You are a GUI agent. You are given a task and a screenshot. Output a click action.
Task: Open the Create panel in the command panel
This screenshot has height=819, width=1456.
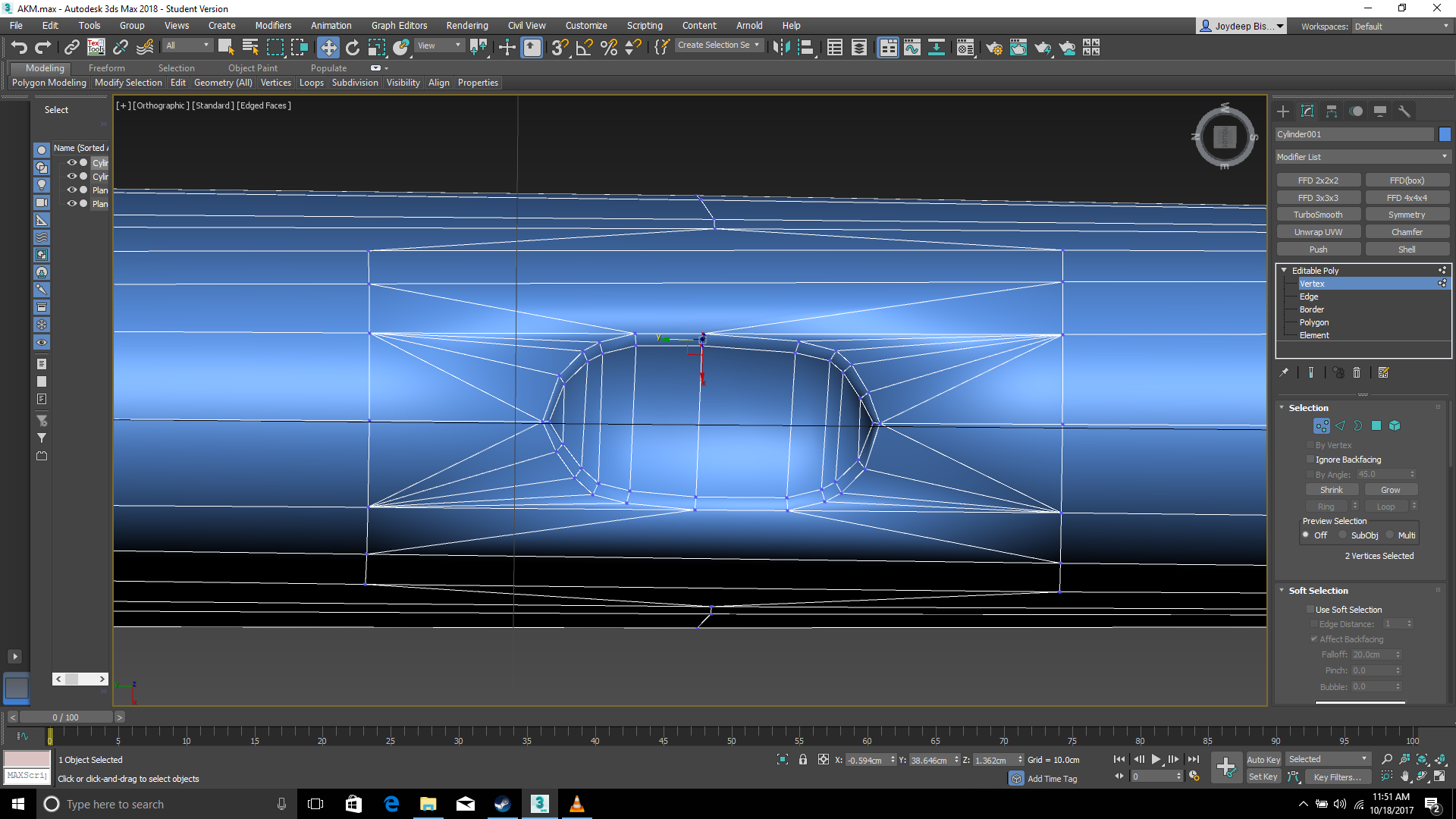tap(1282, 111)
